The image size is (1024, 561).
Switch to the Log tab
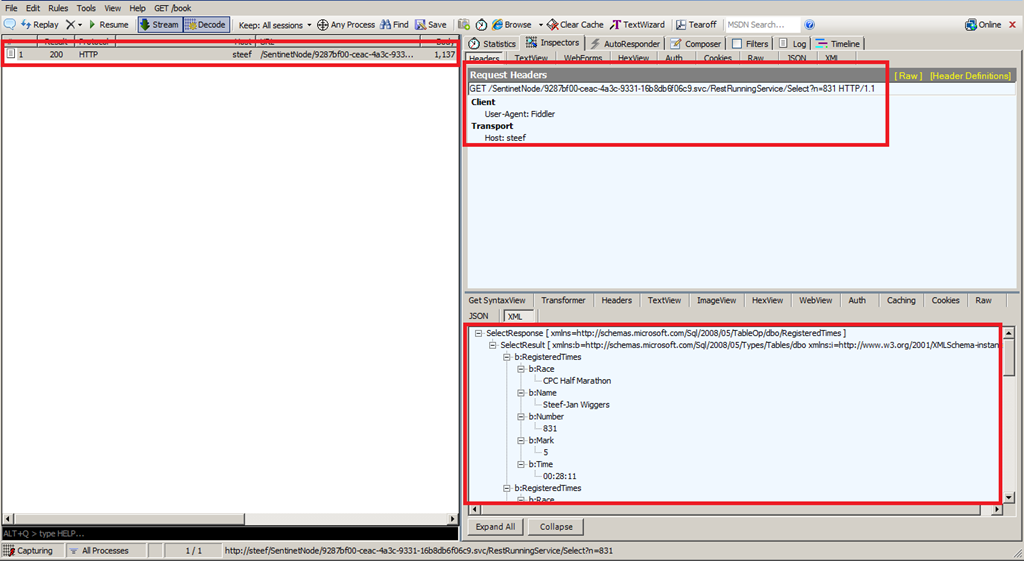(792, 43)
